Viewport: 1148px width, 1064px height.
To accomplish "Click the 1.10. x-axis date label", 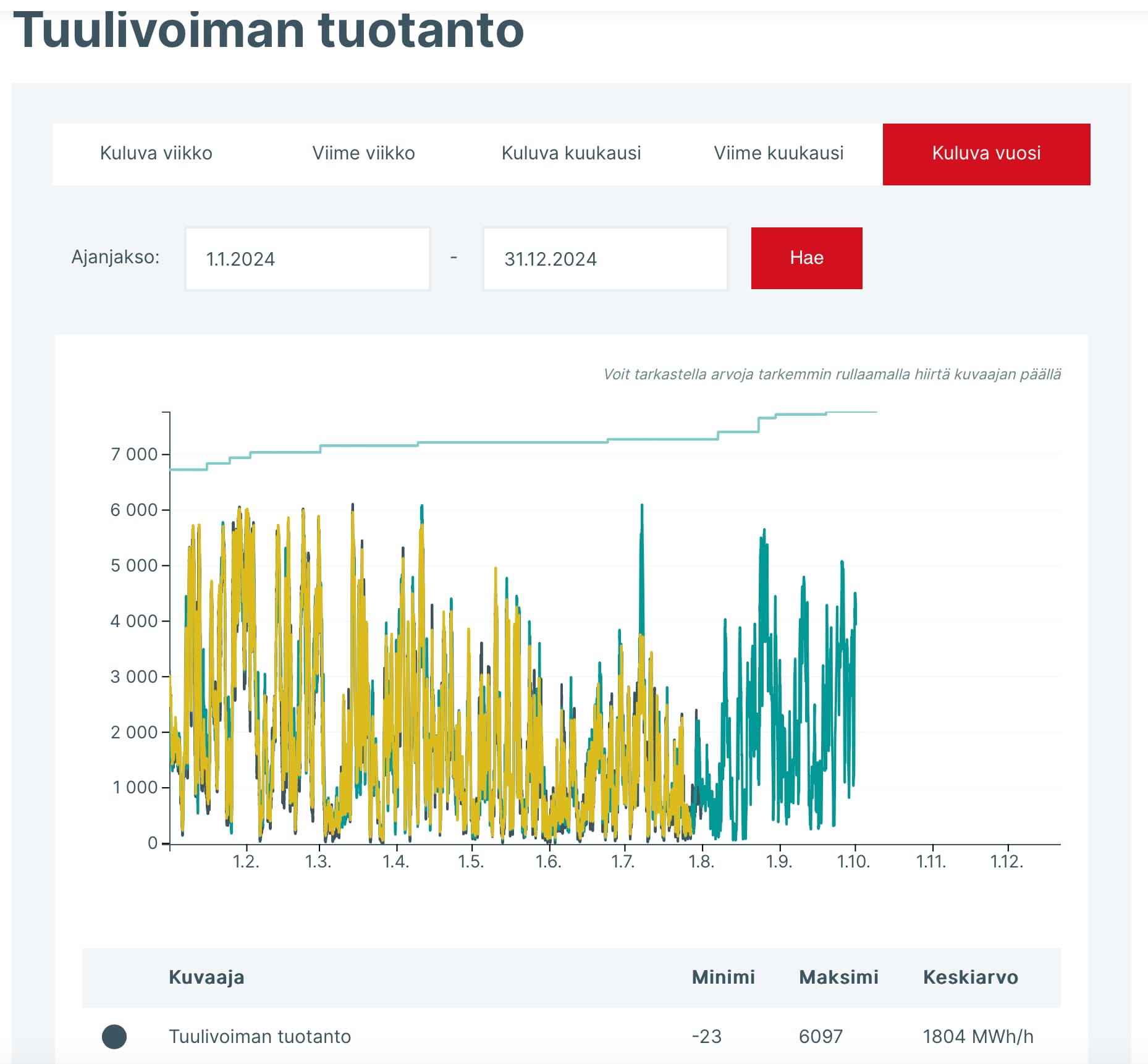I will pyautogui.click(x=853, y=861).
